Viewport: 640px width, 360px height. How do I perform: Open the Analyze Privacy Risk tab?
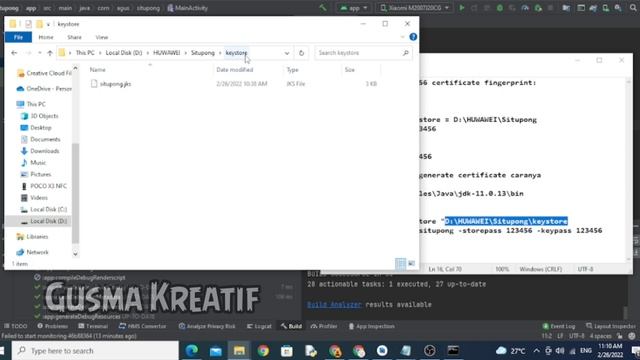[x=207, y=326]
